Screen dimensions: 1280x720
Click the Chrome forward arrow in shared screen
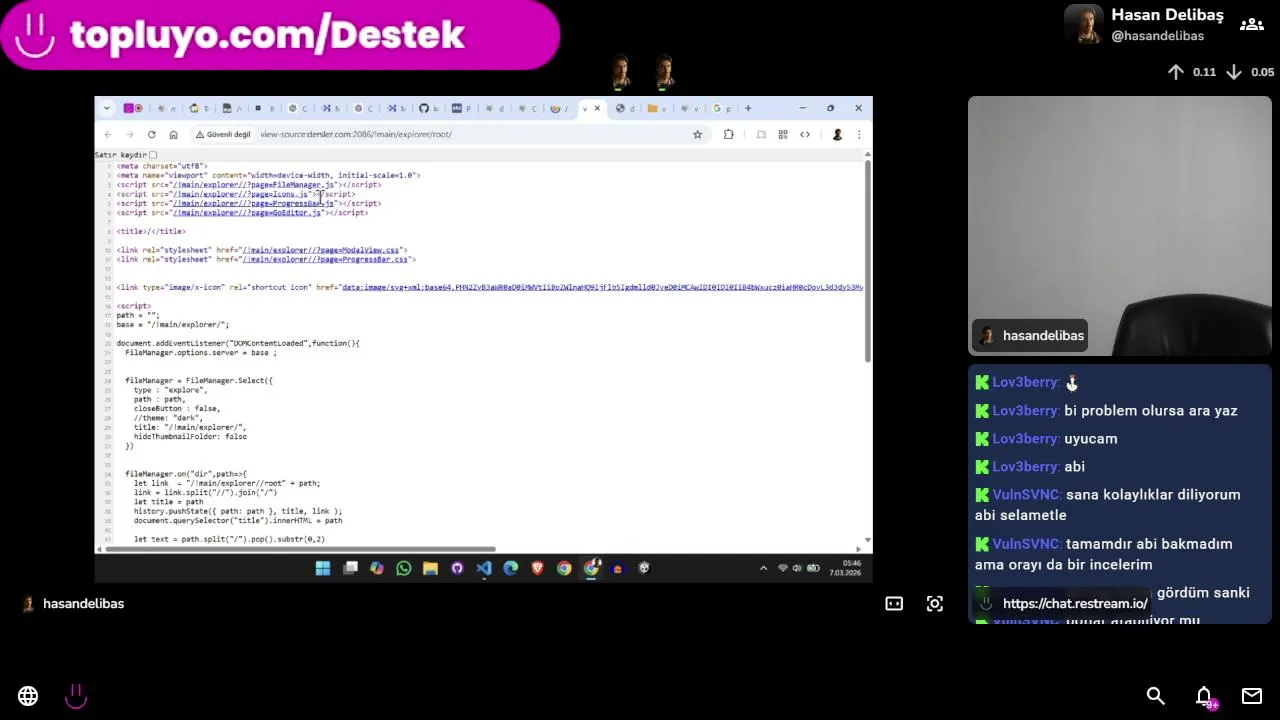[129, 134]
